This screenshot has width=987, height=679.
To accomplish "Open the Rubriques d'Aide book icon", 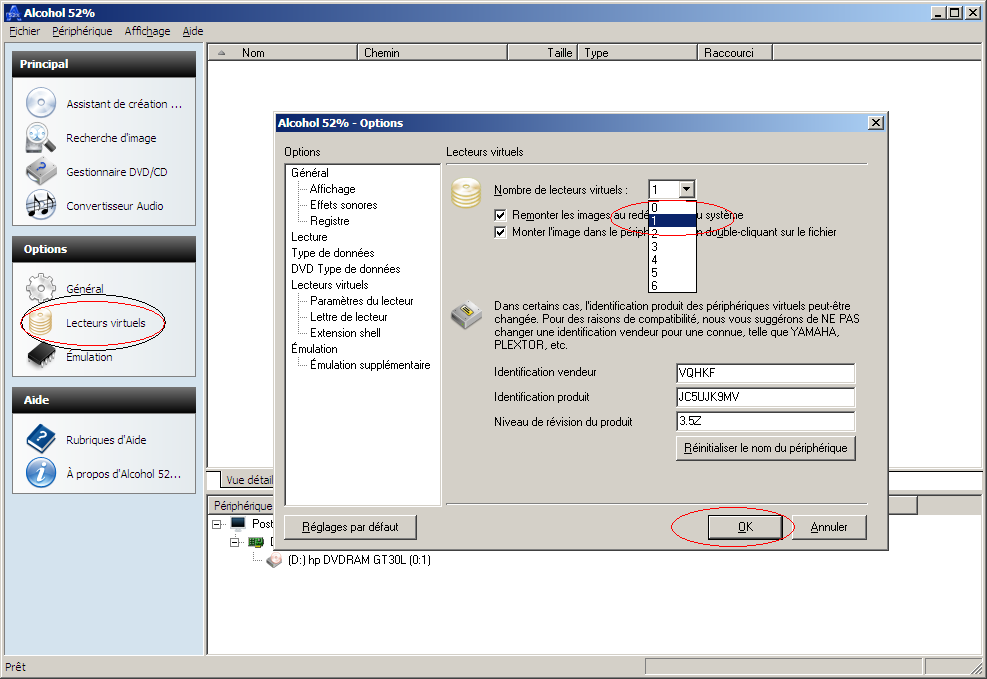I will [41, 439].
